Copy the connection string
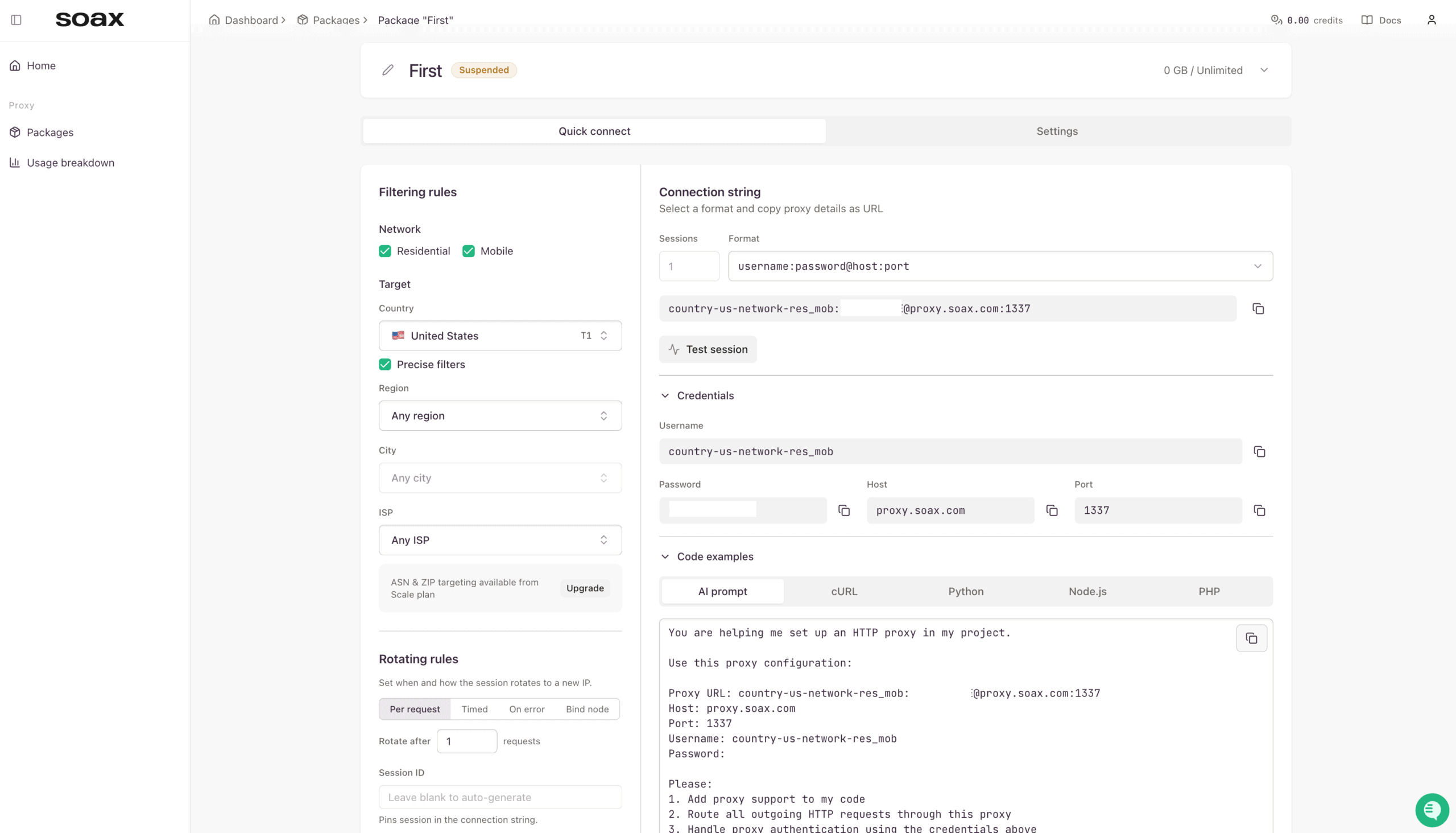Image resolution: width=1456 pixels, height=833 pixels. click(1258, 309)
